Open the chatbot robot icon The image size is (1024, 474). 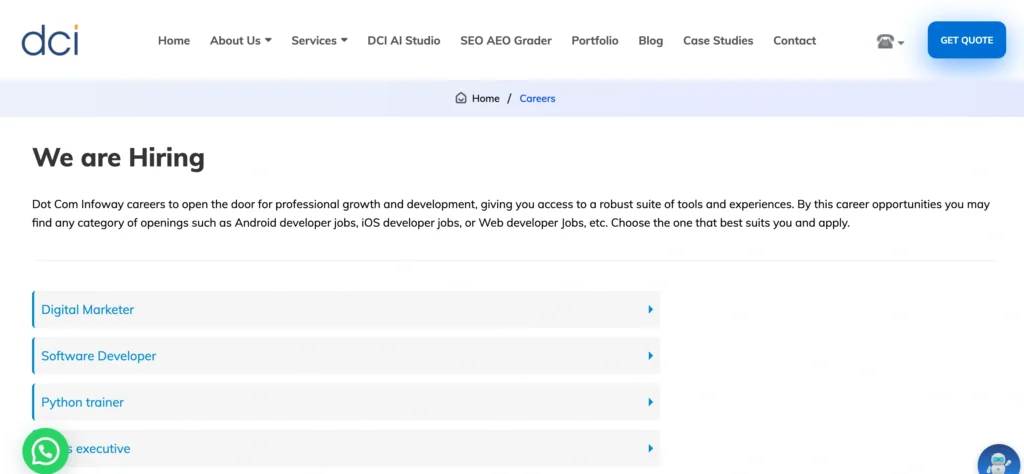(1000, 460)
